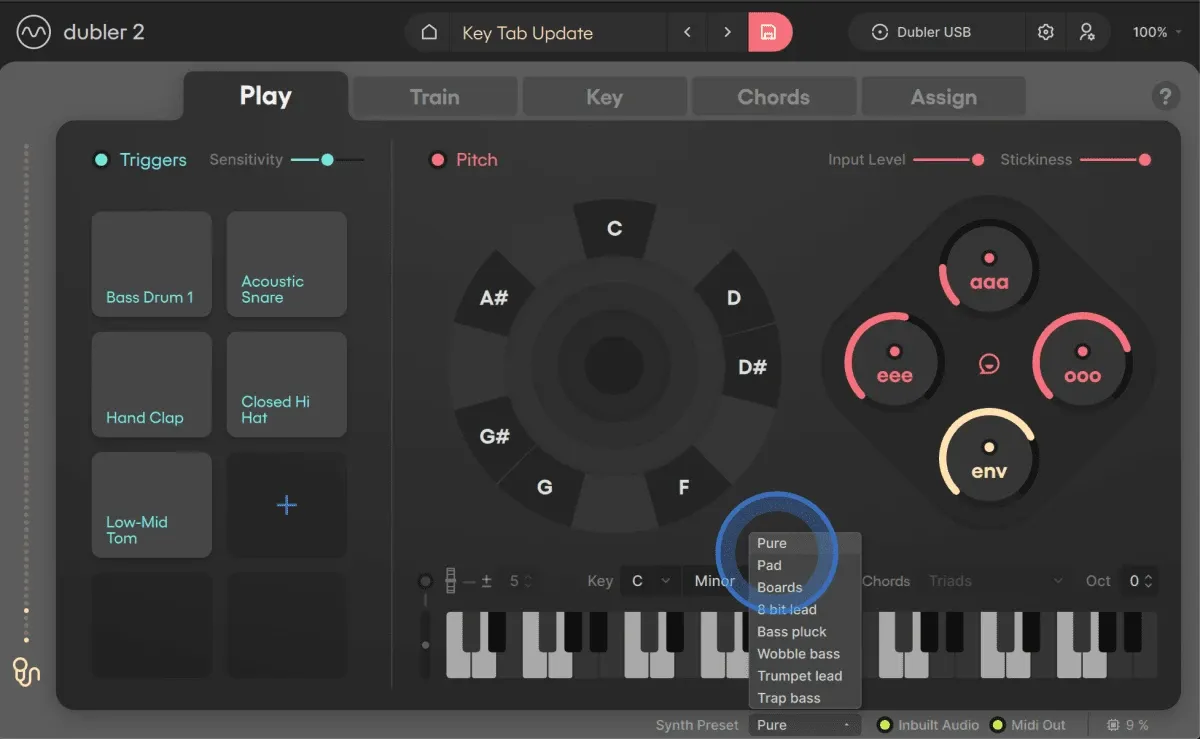The width and height of the screenshot is (1200, 739).
Task: Toggle Inbuilt Audio output
Action: (x=884, y=725)
